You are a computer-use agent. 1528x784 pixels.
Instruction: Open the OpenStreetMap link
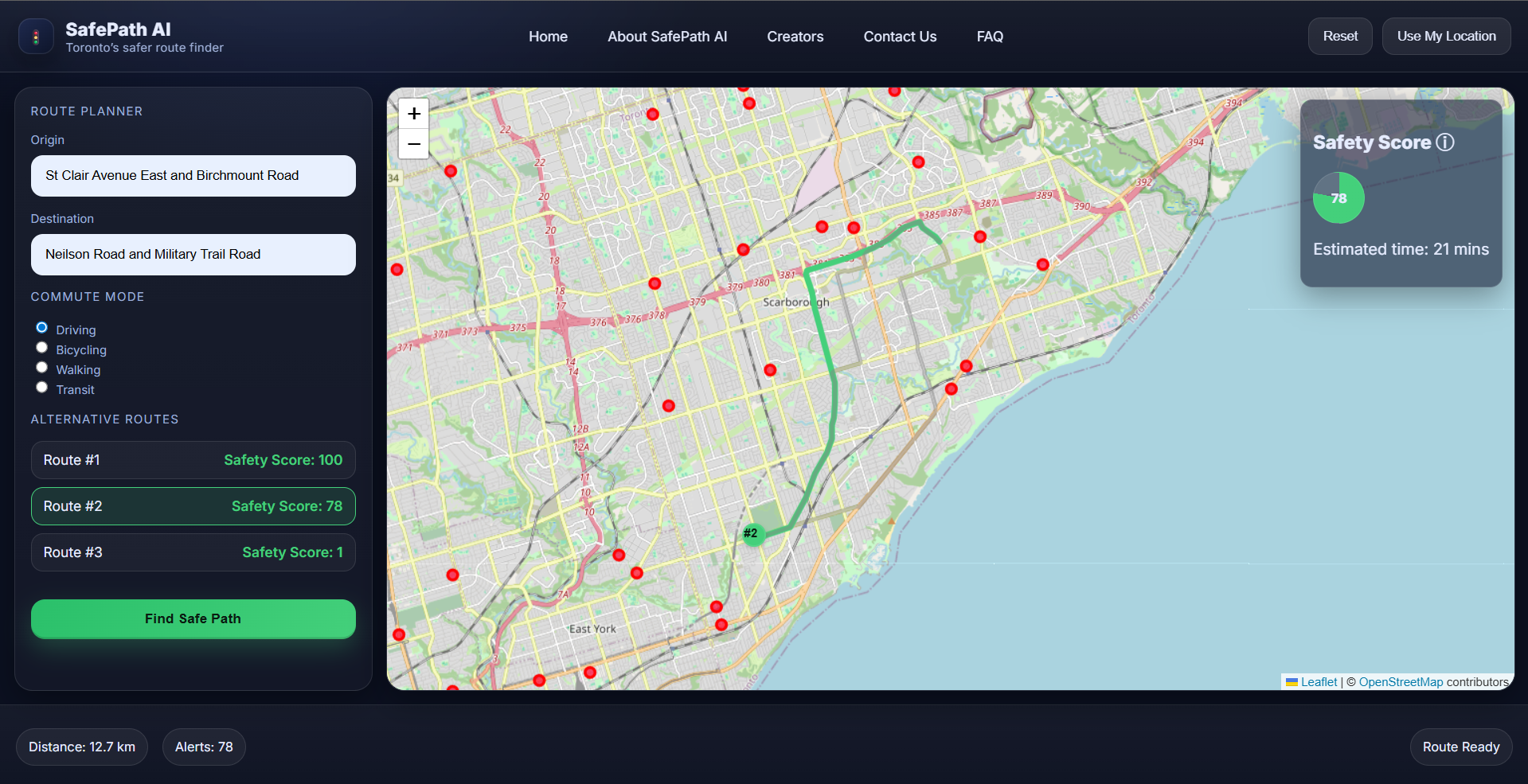click(x=1401, y=682)
